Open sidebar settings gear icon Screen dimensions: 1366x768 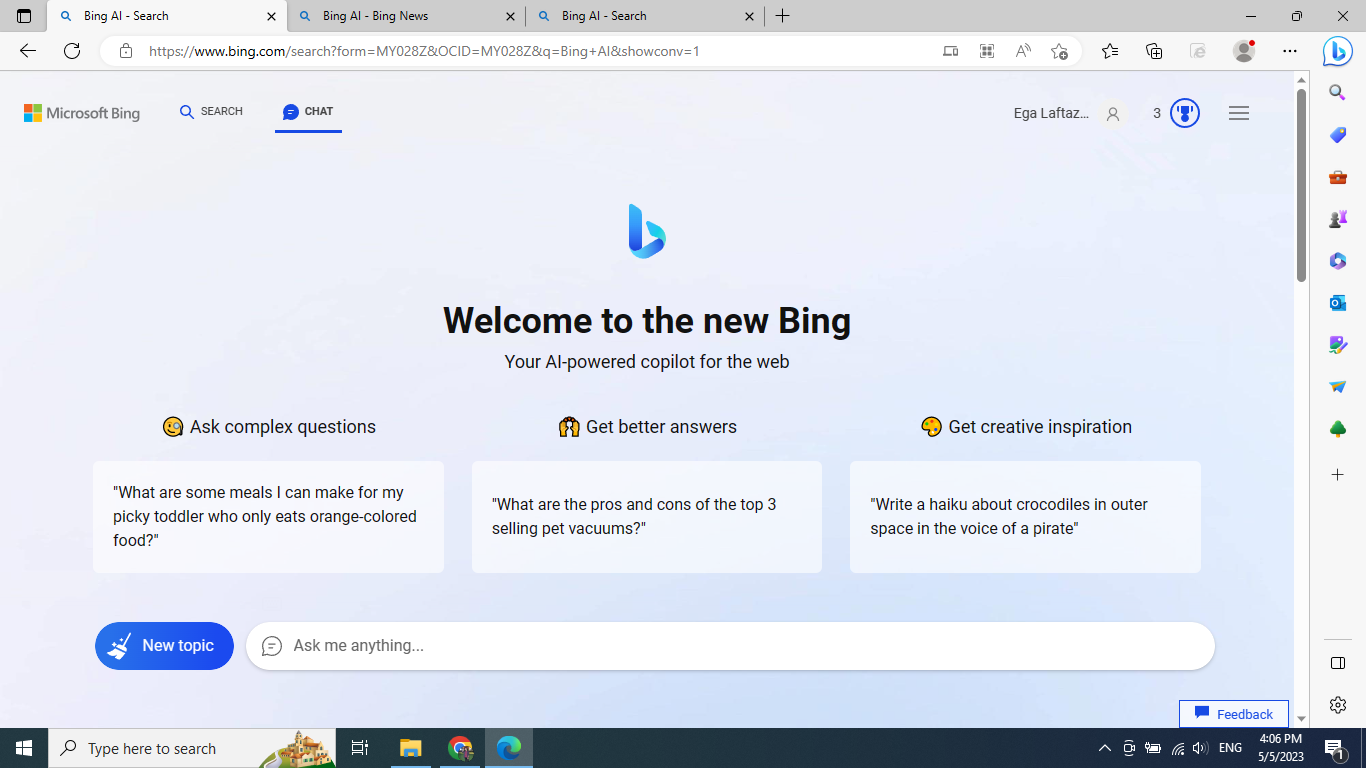pos(1337,705)
